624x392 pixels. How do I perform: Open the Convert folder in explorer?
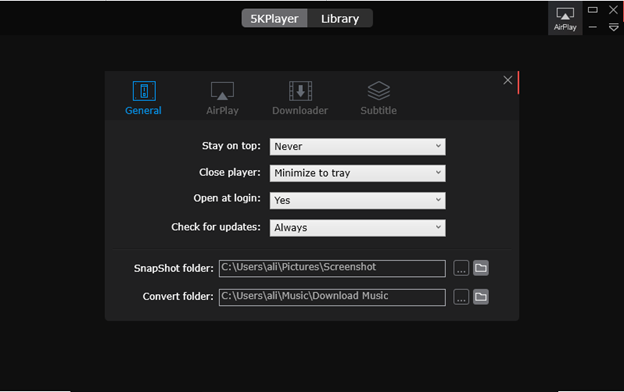click(481, 297)
